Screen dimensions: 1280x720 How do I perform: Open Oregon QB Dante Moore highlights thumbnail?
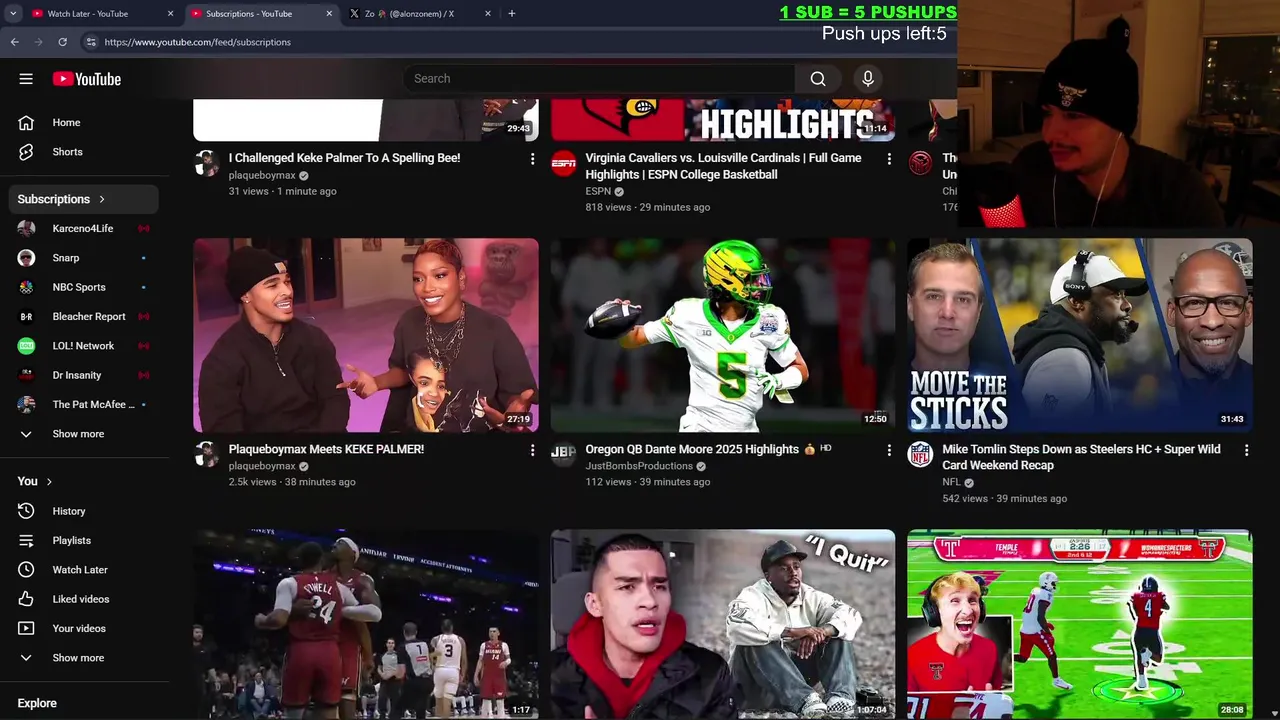click(723, 335)
